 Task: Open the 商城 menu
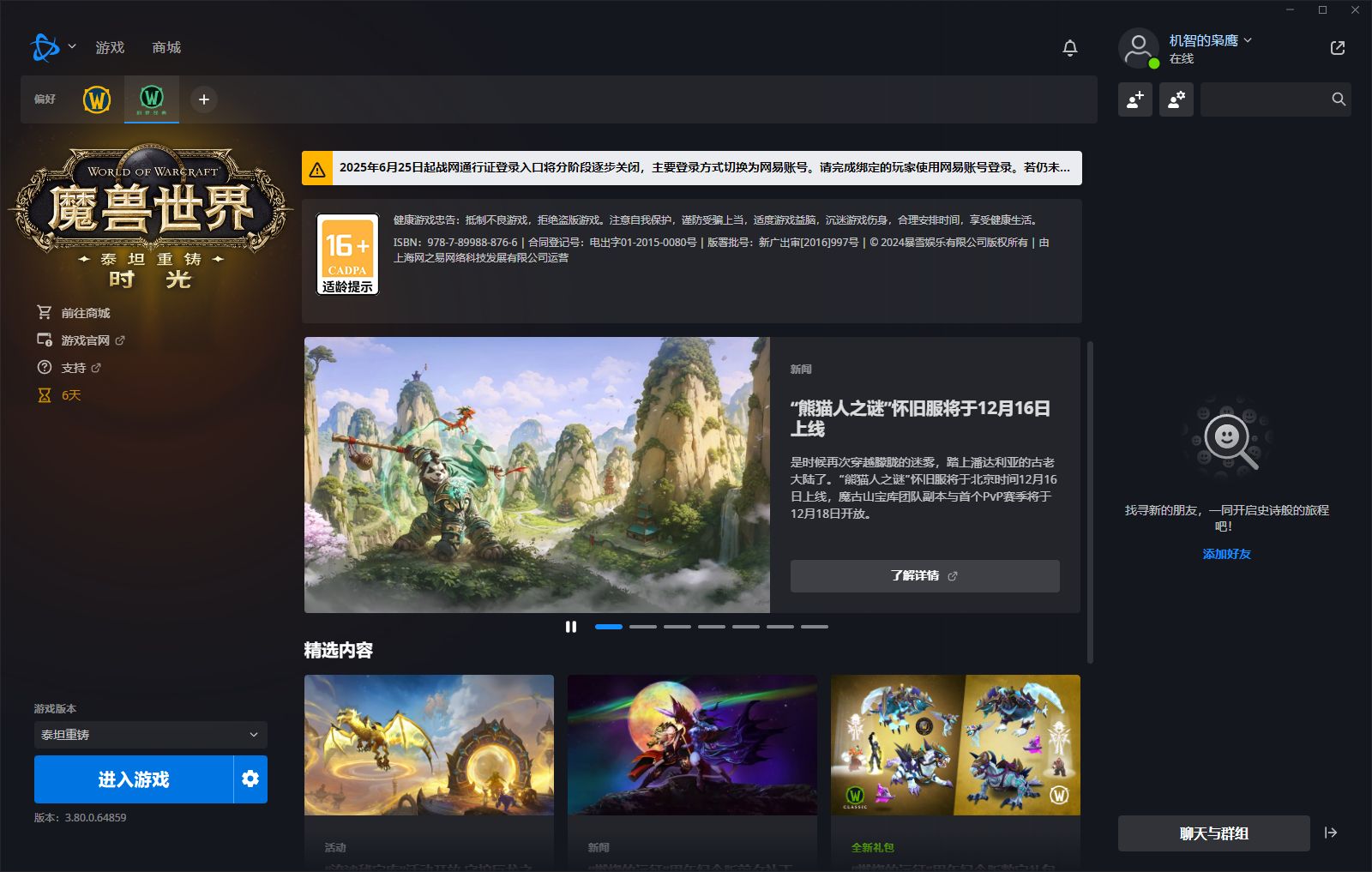tap(166, 47)
